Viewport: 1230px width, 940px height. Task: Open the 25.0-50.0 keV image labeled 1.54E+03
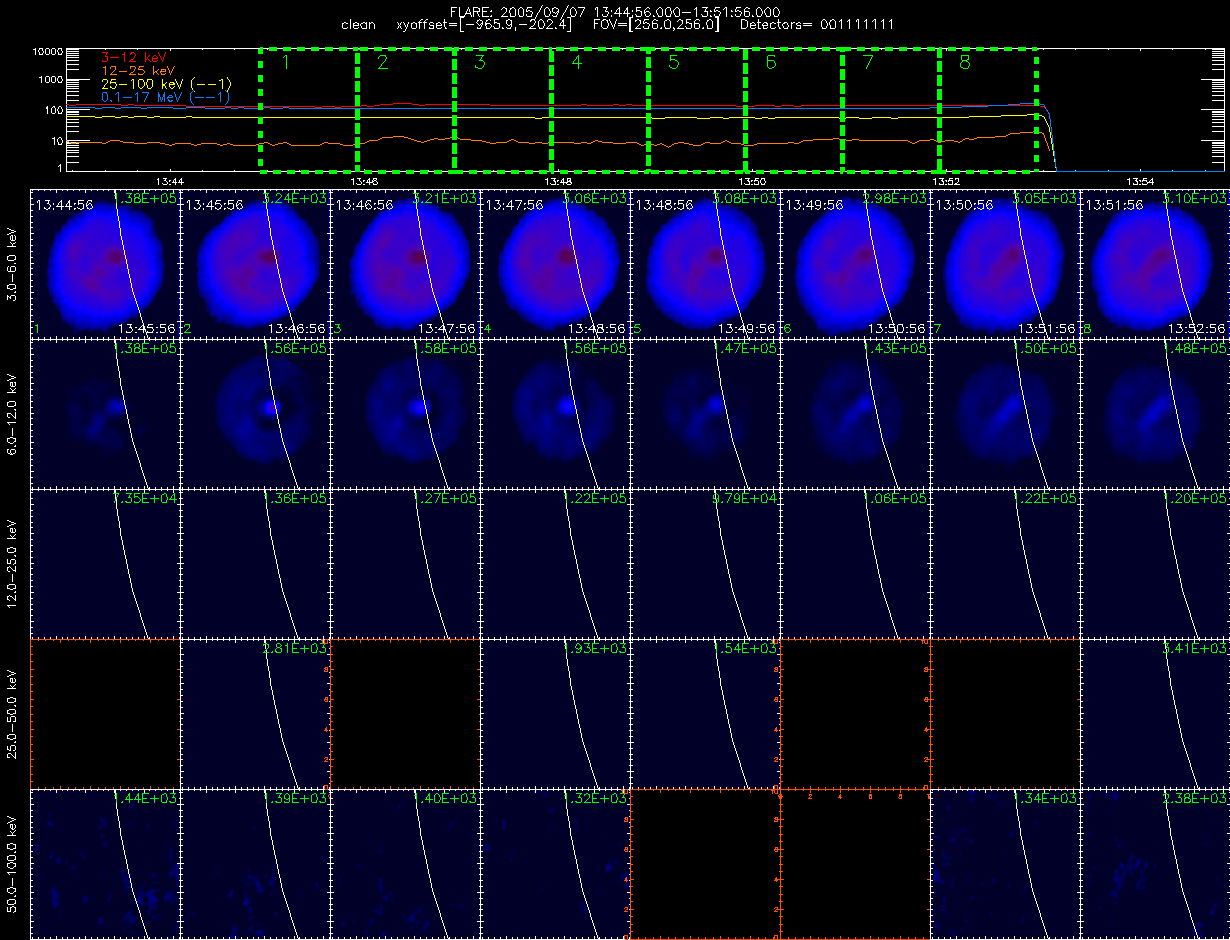(705, 712)
